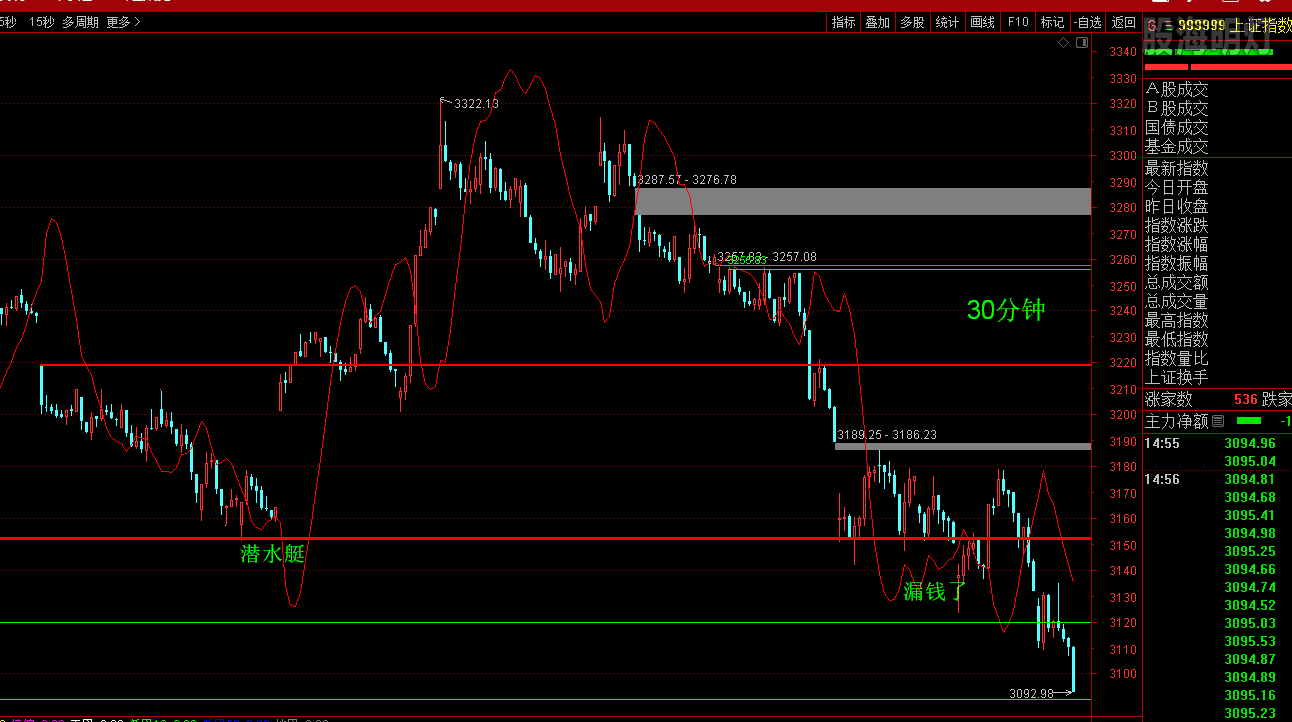
Task: Open the 统计 statistics button
Action: pos(947,22)
